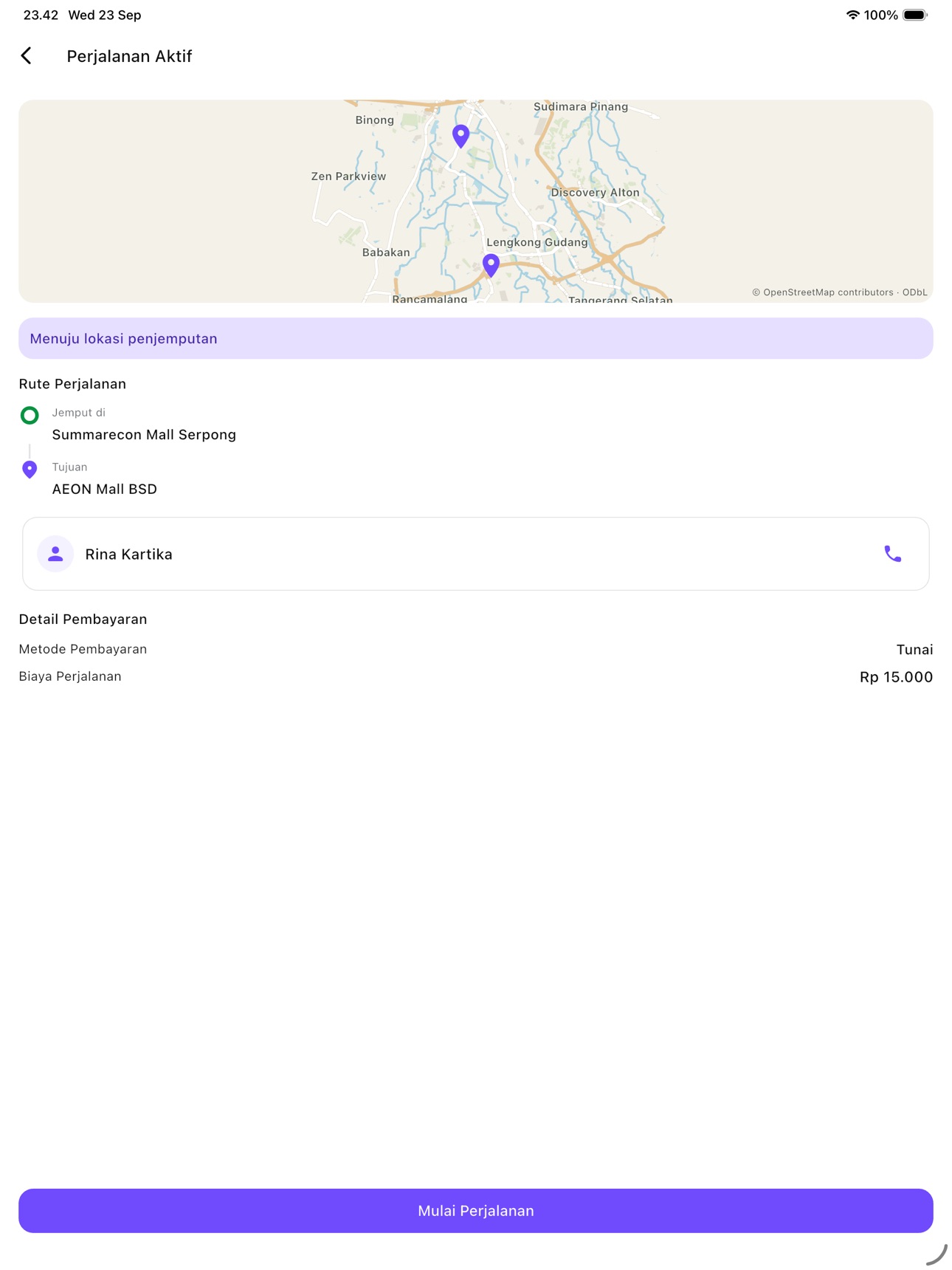Image resolution: width=952 pixels, height=1270 pixels.
Task: Tap the Sudimara Pinang map label
Action: tap(581, 107)
